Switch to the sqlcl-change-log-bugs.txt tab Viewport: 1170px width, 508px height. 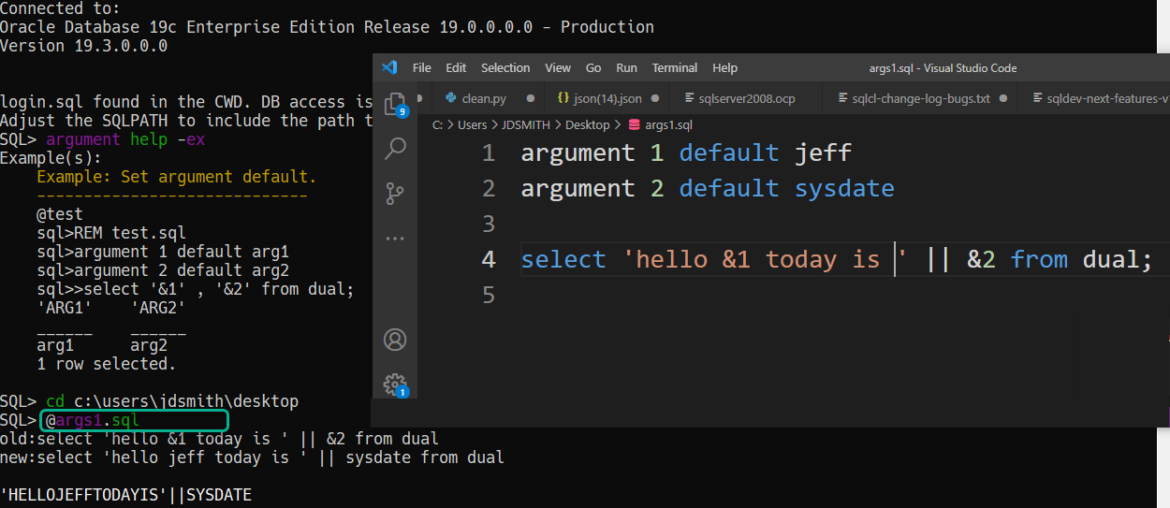pos(922,98)
